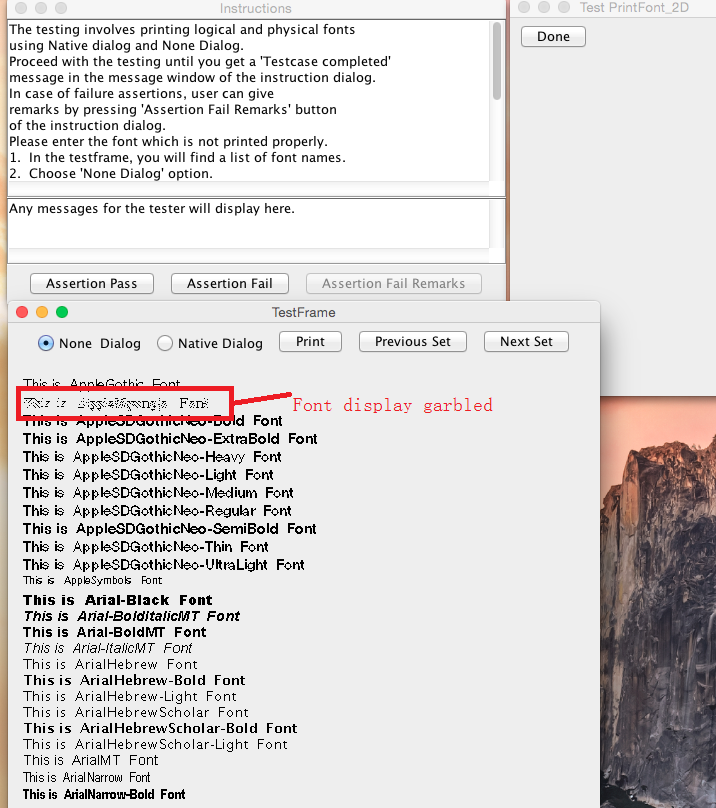Mark the test with Assertion Fail
This screenshot has height=808, width=716.
[x=229, y=284]
